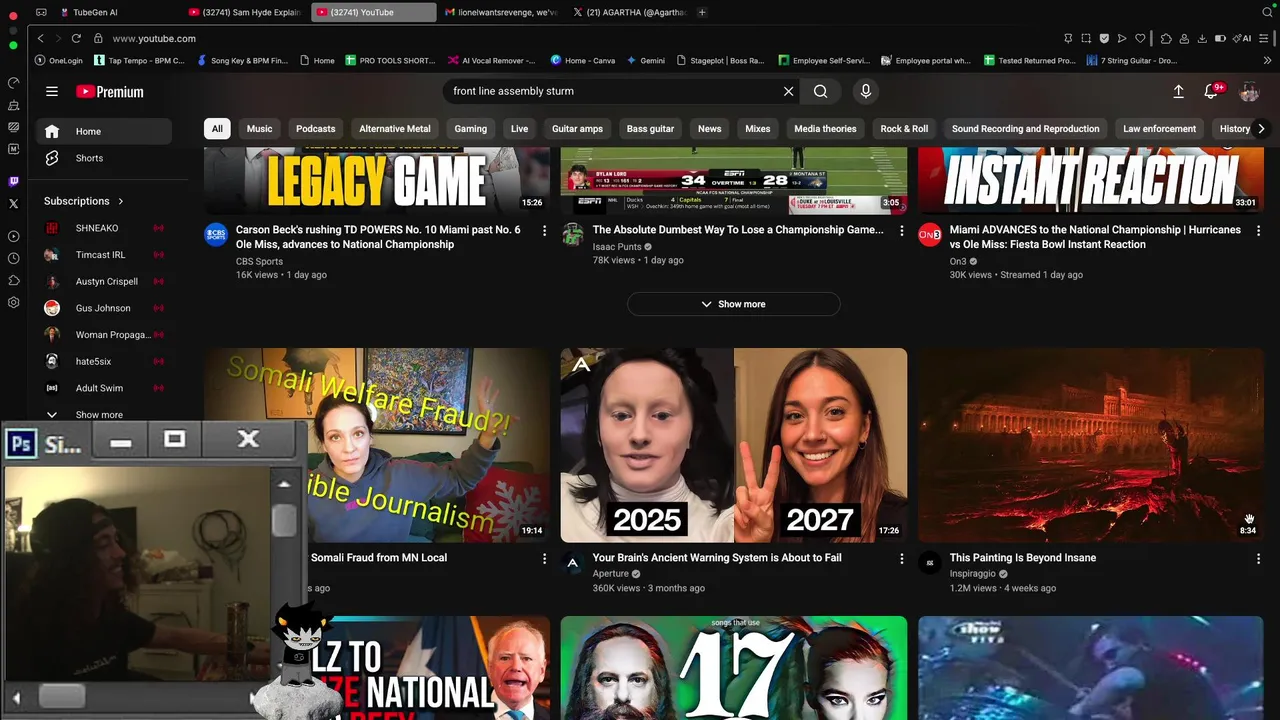This screenshot has height=720, width=1280.
Task: Open Aperture channel avatar
Action: tap(573, 562)
